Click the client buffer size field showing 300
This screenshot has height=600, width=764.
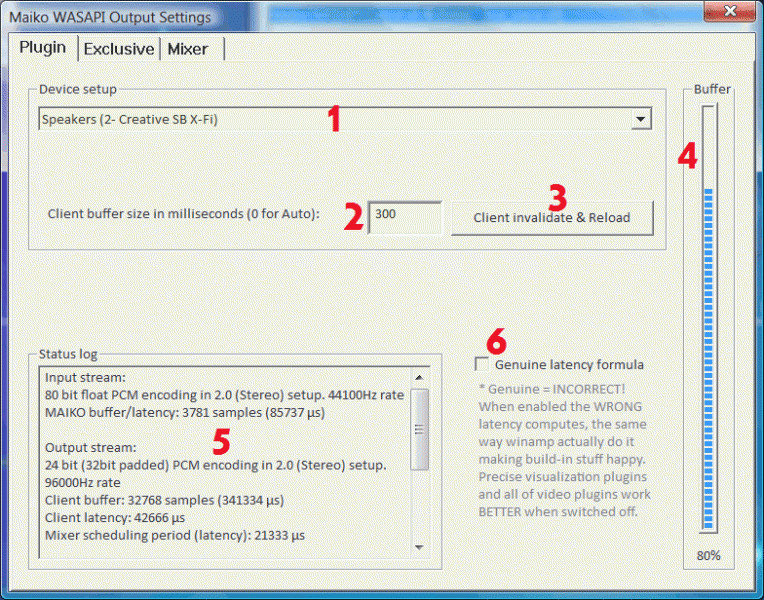tap(404, 217)
